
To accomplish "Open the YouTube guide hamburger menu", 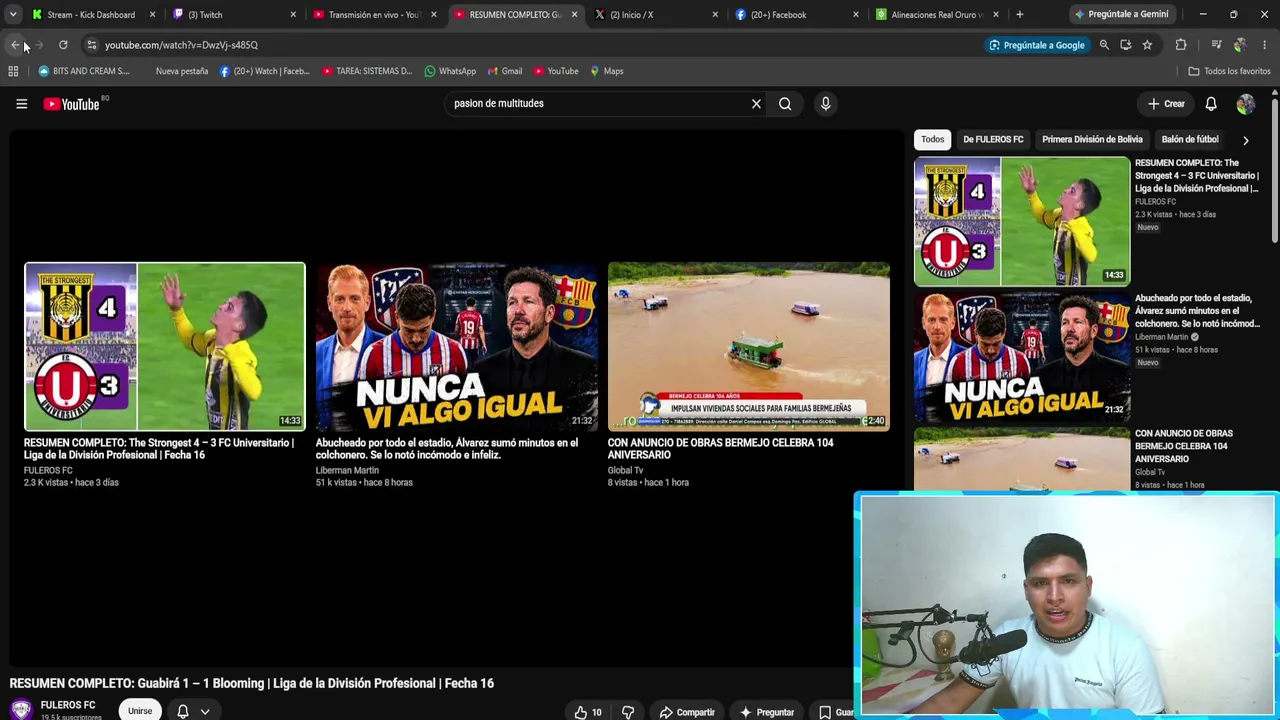I will pyautogui.click(x=21, y=104).
